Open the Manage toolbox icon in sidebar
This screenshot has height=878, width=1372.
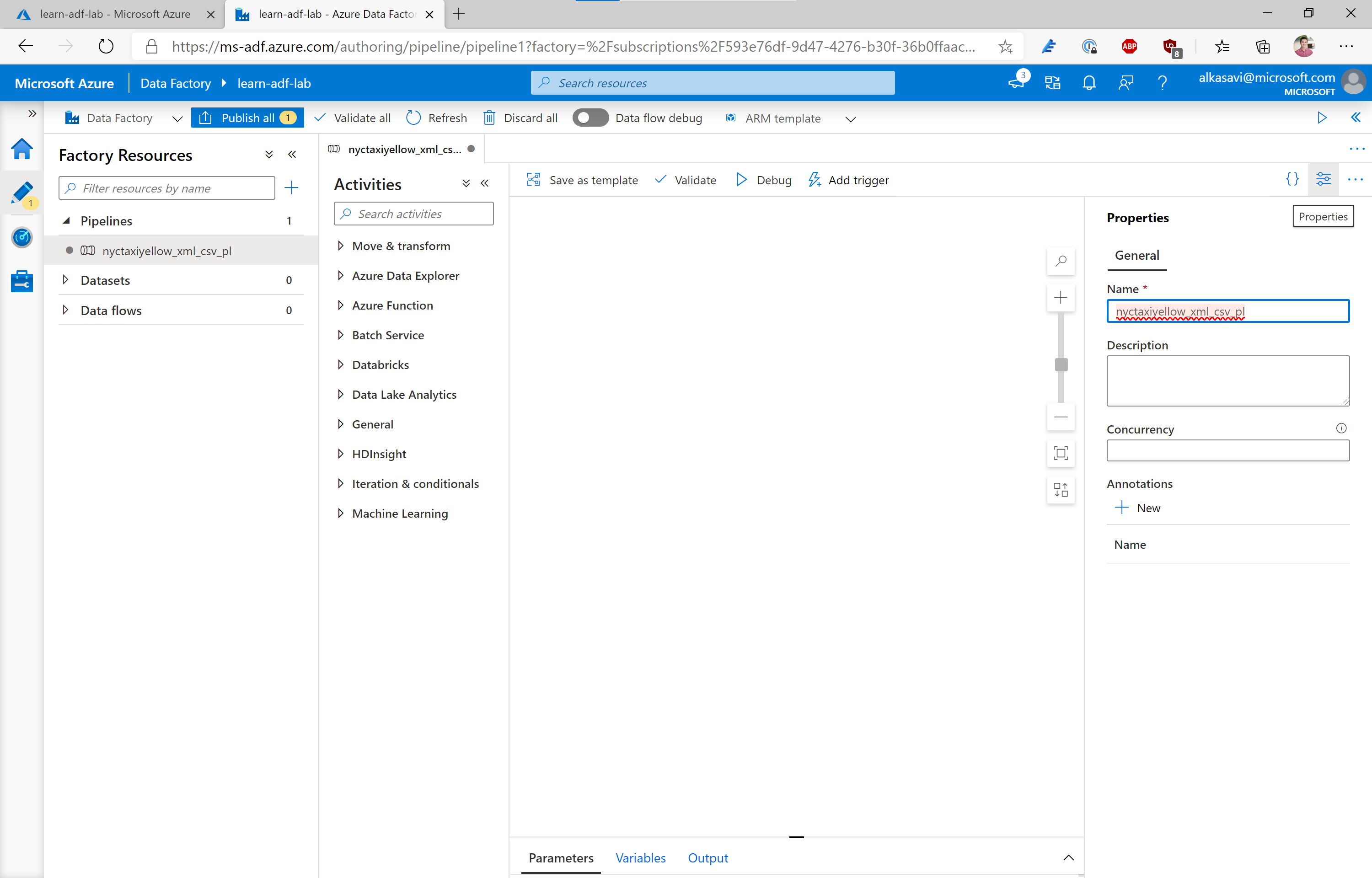(x=21, y=281)
